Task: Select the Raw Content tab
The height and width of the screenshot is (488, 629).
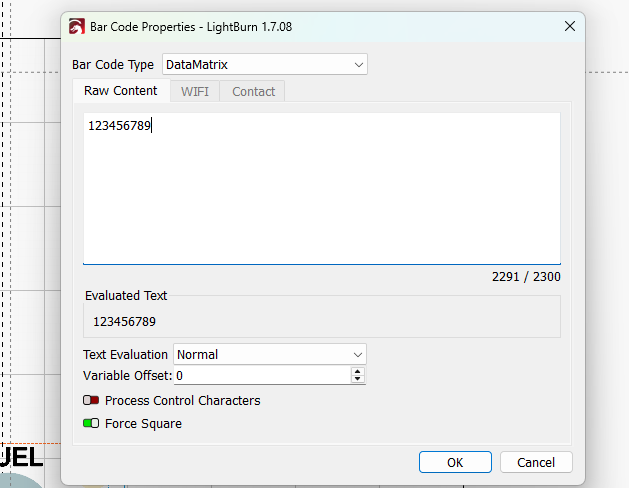Action: click(121, 91)
